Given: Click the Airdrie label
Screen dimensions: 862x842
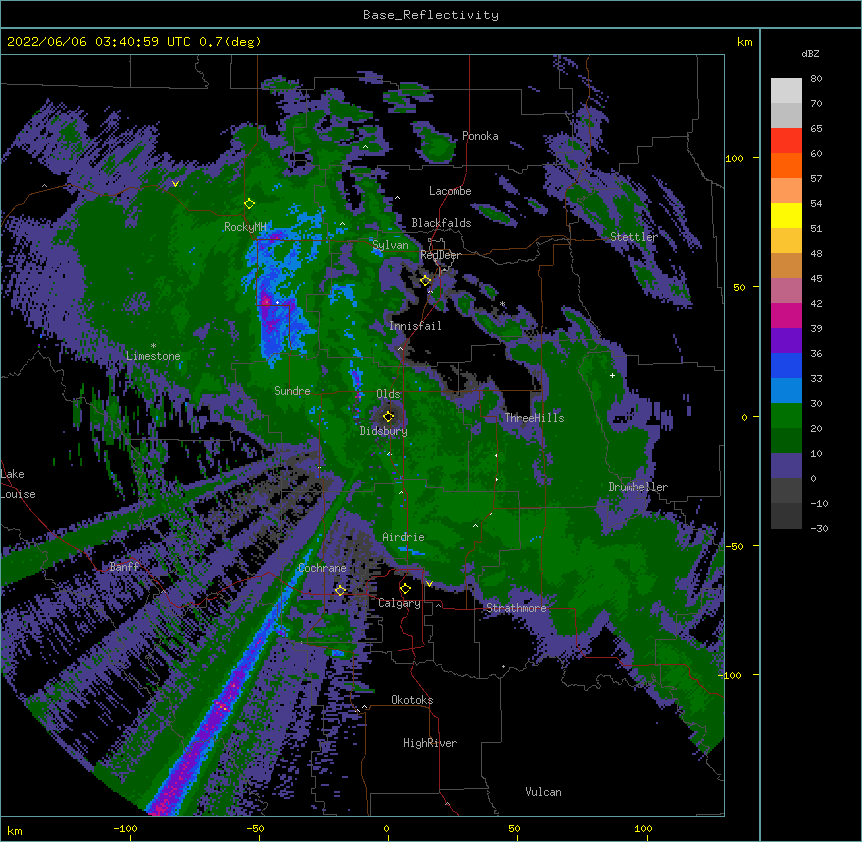Looking at the screenshot, I should coord(404,537).
